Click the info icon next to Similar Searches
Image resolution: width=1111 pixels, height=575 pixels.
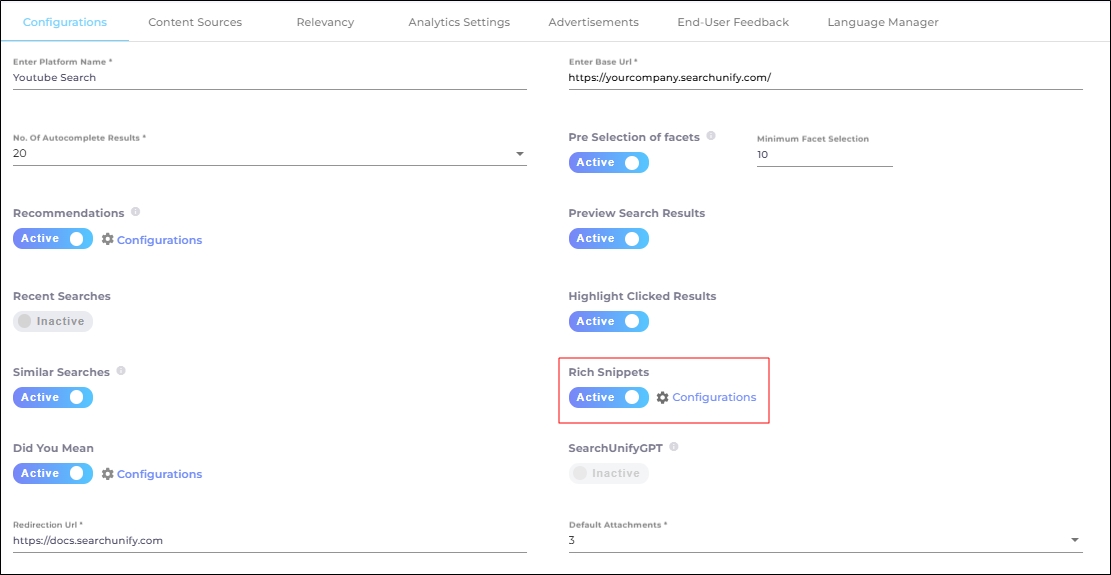tap(121, 371)
